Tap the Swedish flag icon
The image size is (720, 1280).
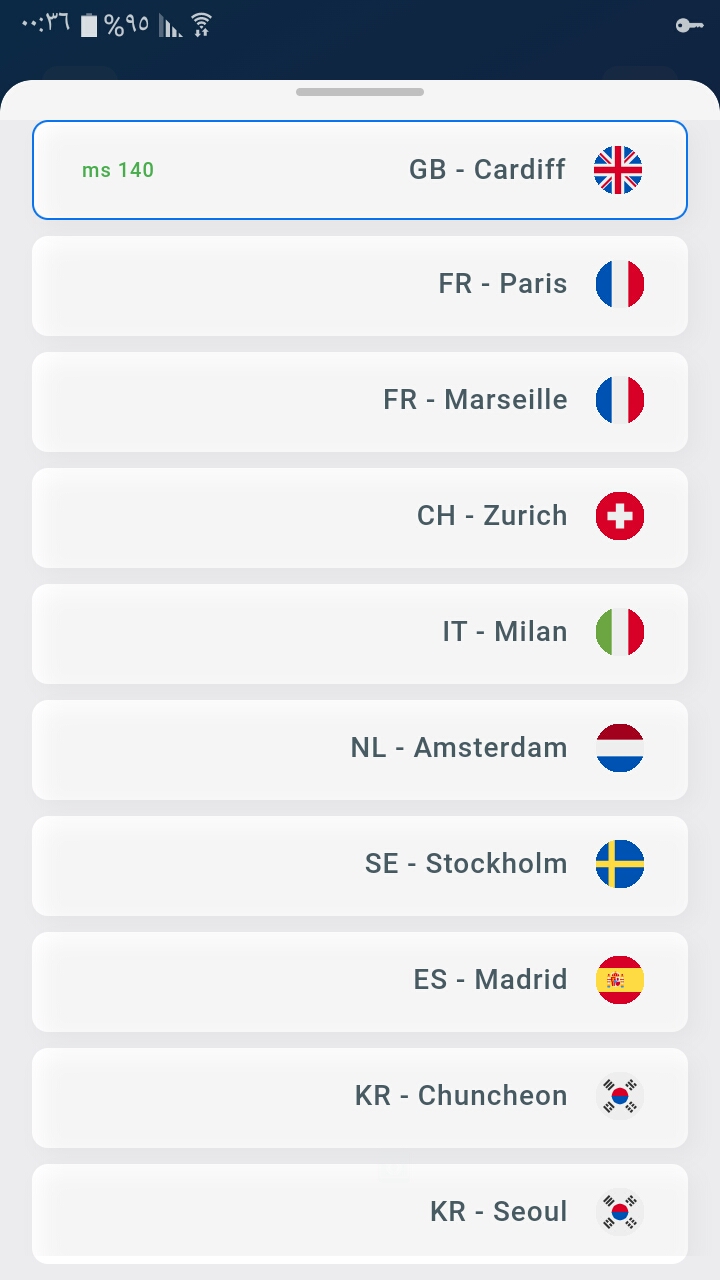coord(620,864)
